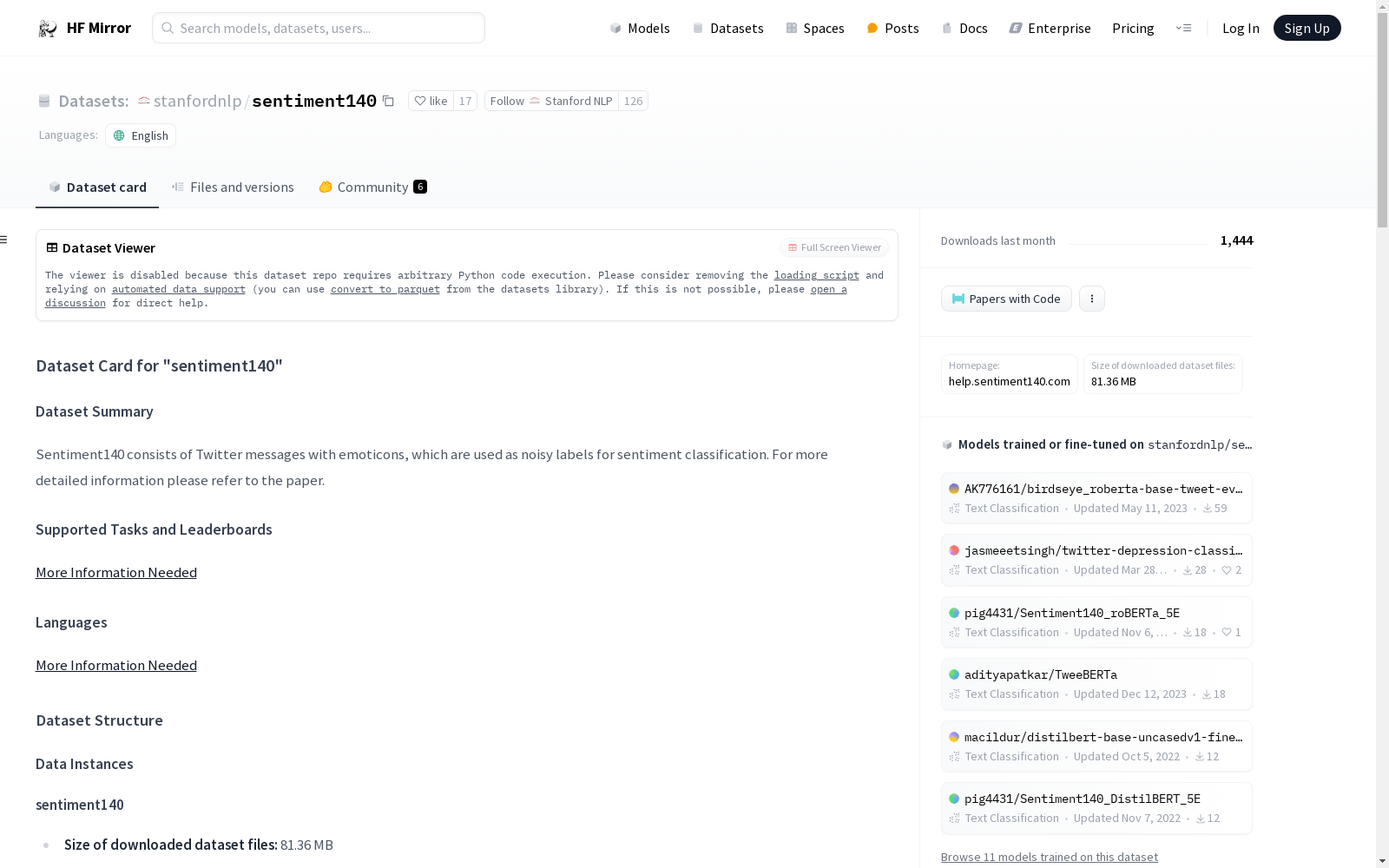This screenshot has height=868, width=1389.
Task: Open AK776161/birdseye_roberta-base-tweet model card
Action: click(x=1096, y=498)
